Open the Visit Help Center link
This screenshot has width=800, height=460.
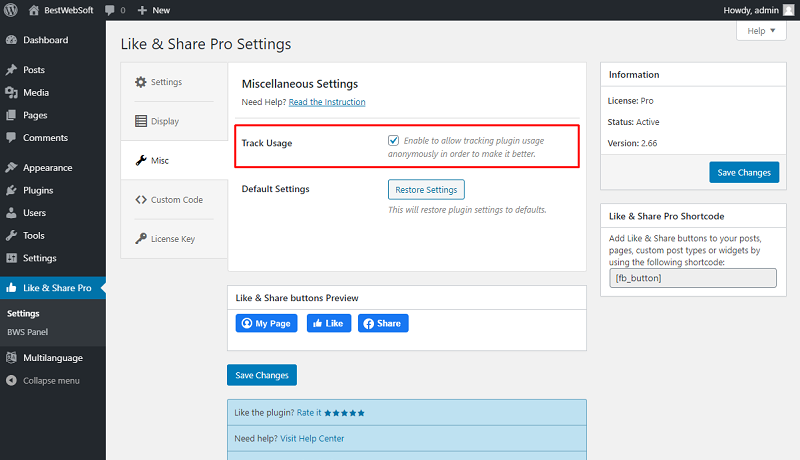tap(312, 439)
